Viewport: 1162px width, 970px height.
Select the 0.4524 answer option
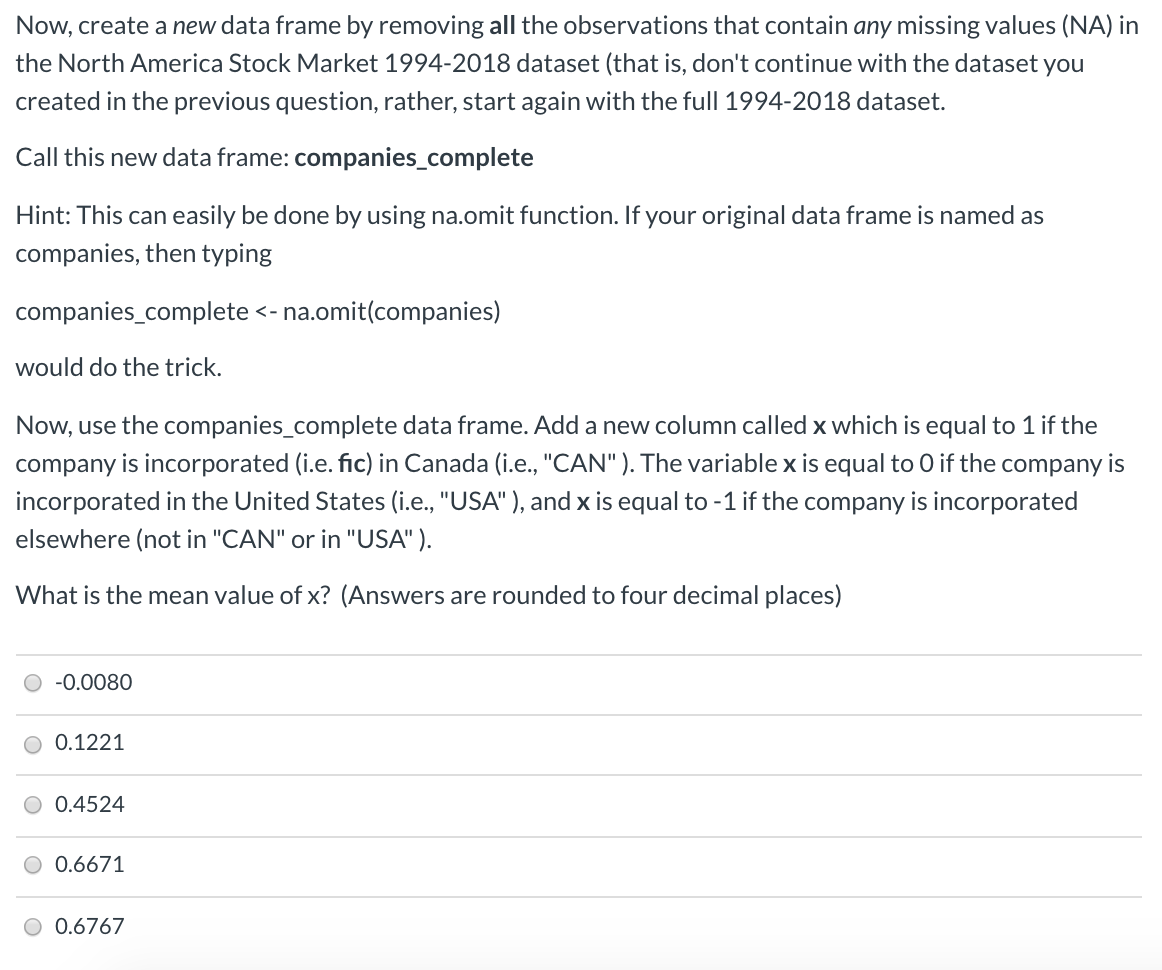coord(33,805)
